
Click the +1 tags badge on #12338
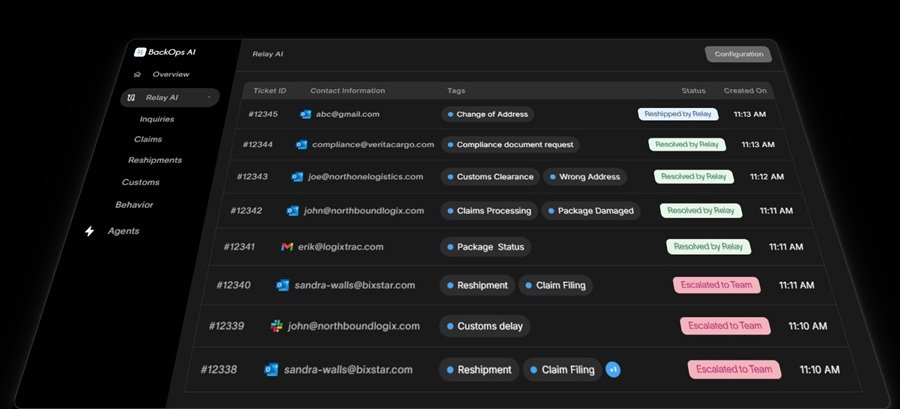tap(613, 370)
